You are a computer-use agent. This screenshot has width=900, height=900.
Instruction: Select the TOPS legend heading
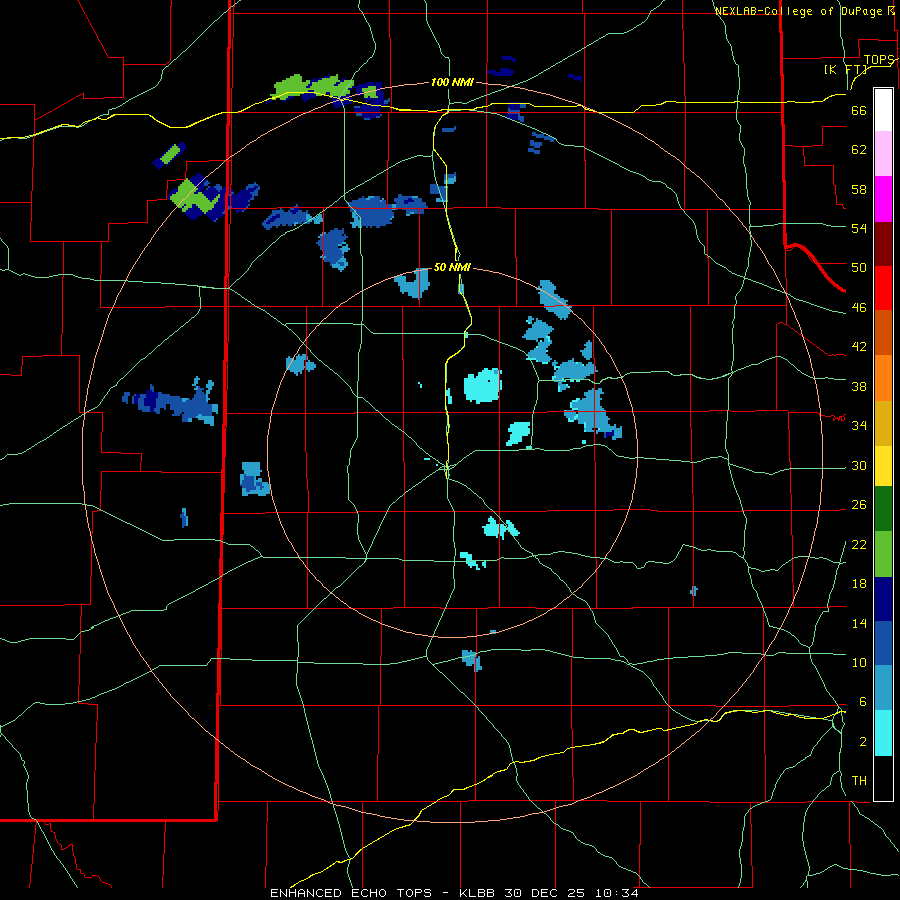[x=879, y=59]
